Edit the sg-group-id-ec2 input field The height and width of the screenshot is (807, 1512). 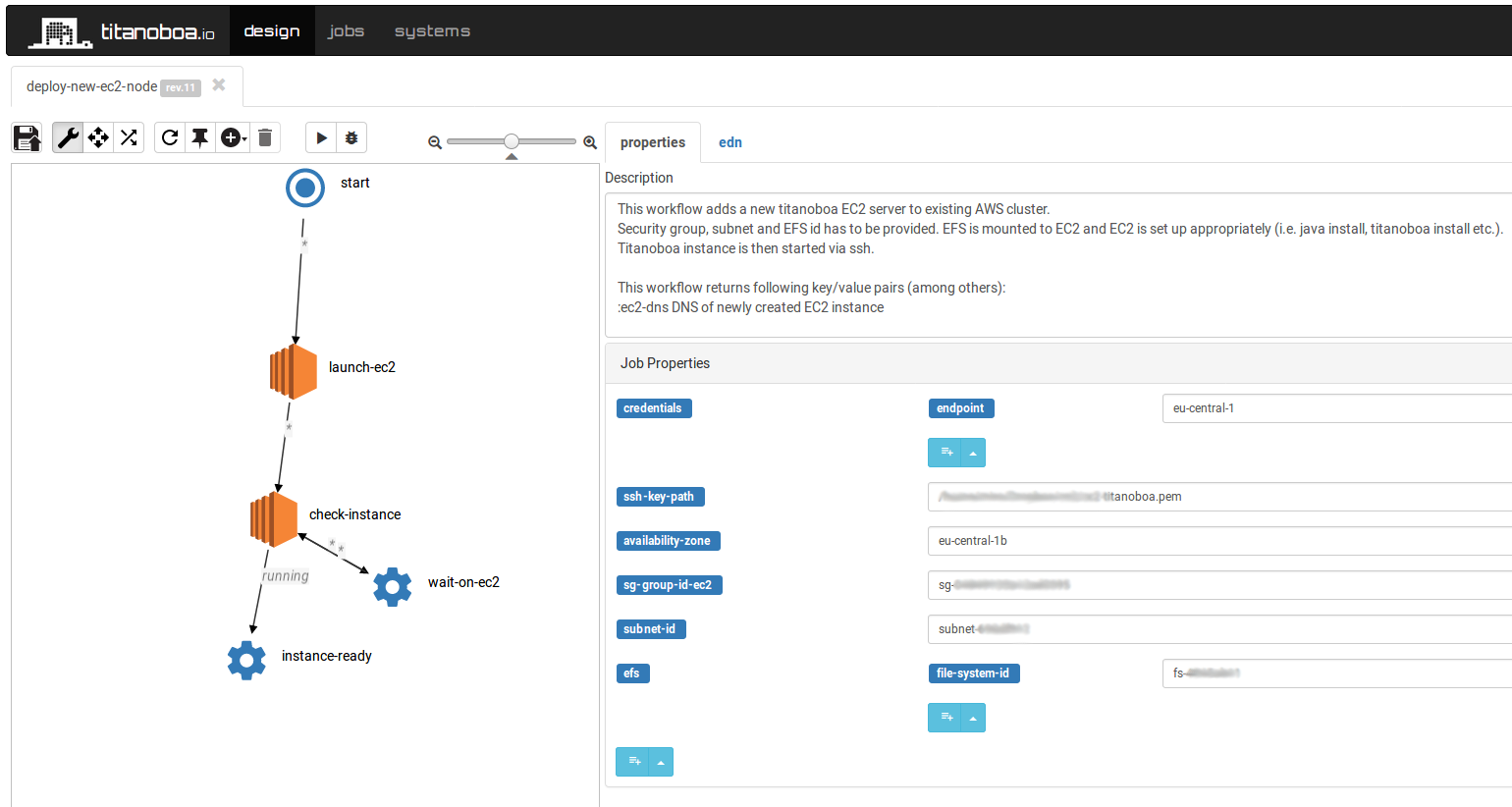[1219, 585]
